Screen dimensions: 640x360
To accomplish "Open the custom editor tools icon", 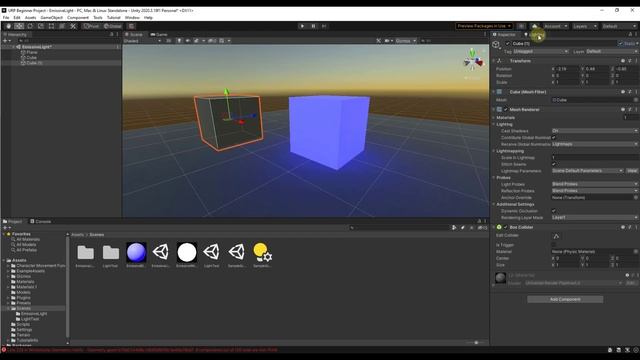I will click(73, 26).
